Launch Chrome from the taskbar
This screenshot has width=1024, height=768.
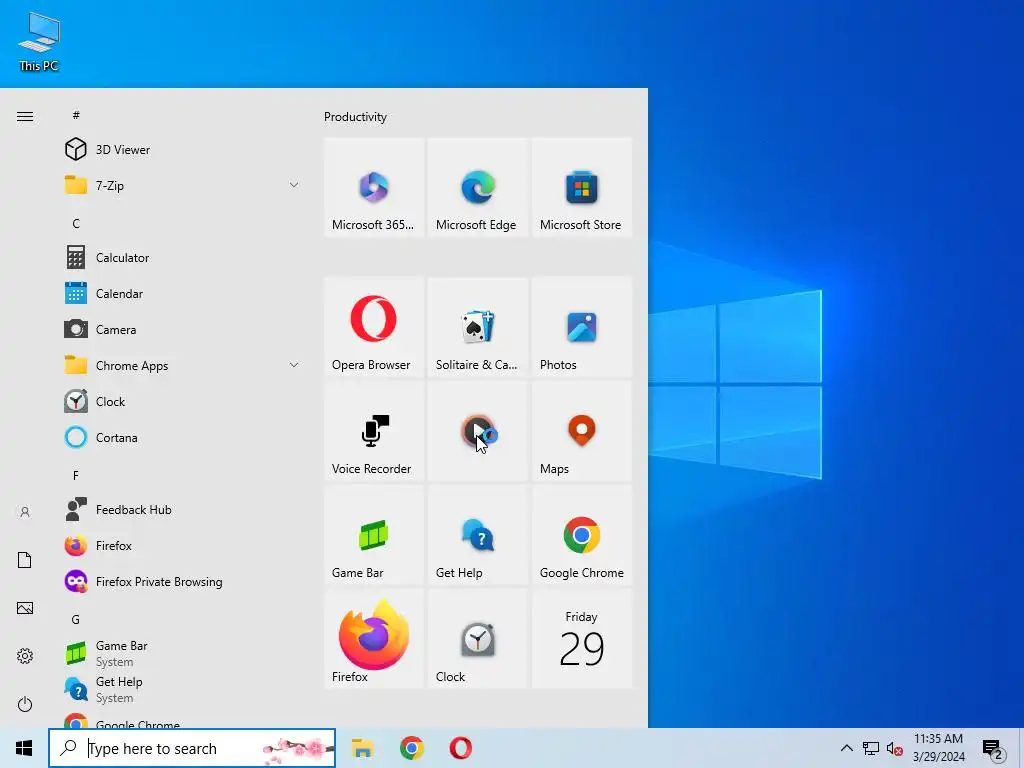[411, 748]
